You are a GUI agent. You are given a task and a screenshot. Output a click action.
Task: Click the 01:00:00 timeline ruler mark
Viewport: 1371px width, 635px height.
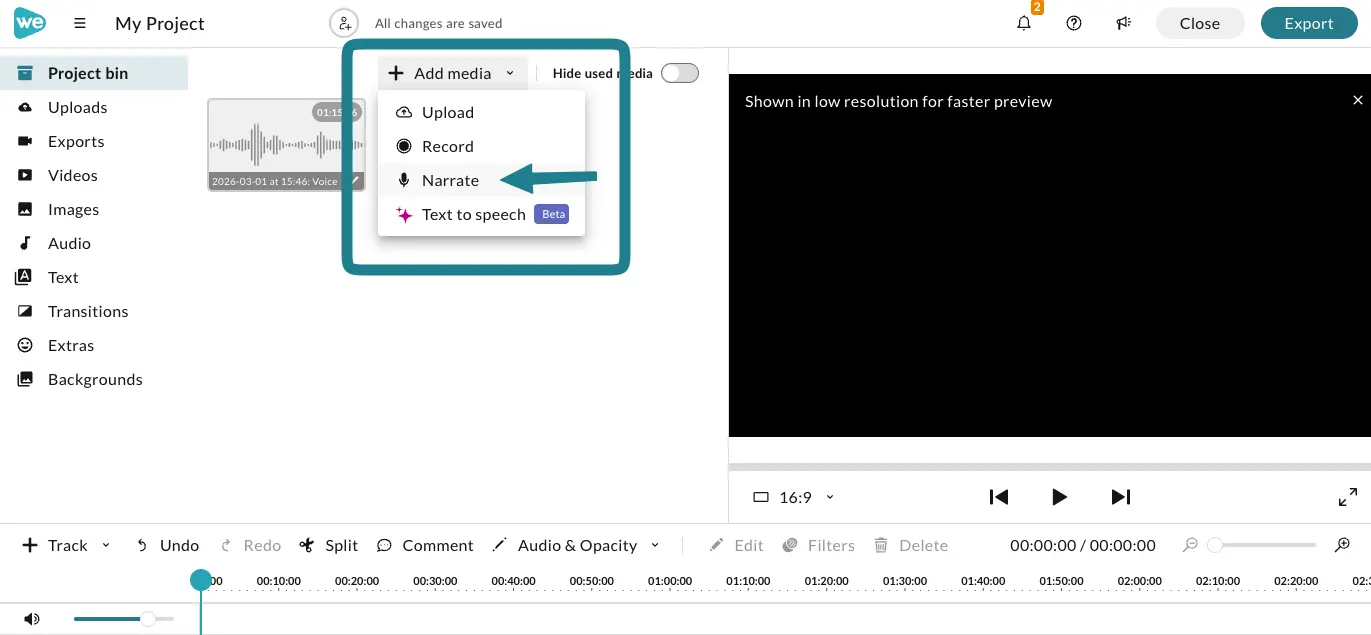click(669, 581)
